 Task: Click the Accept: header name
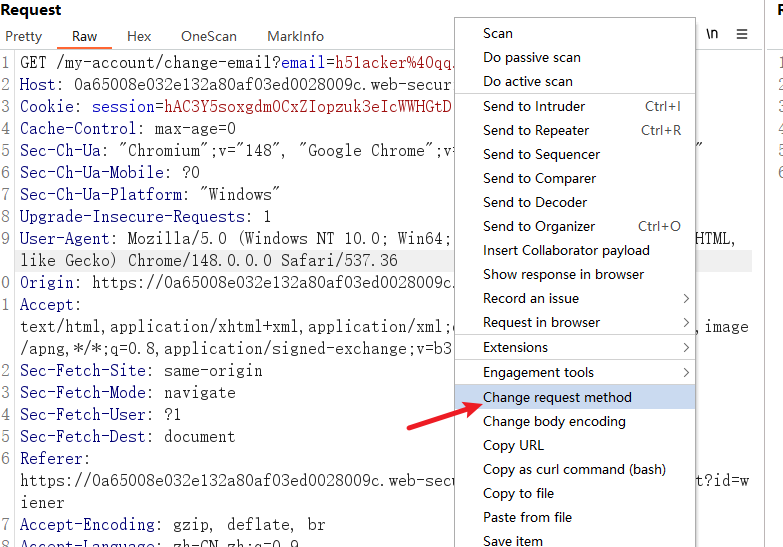tap(50, 304)
